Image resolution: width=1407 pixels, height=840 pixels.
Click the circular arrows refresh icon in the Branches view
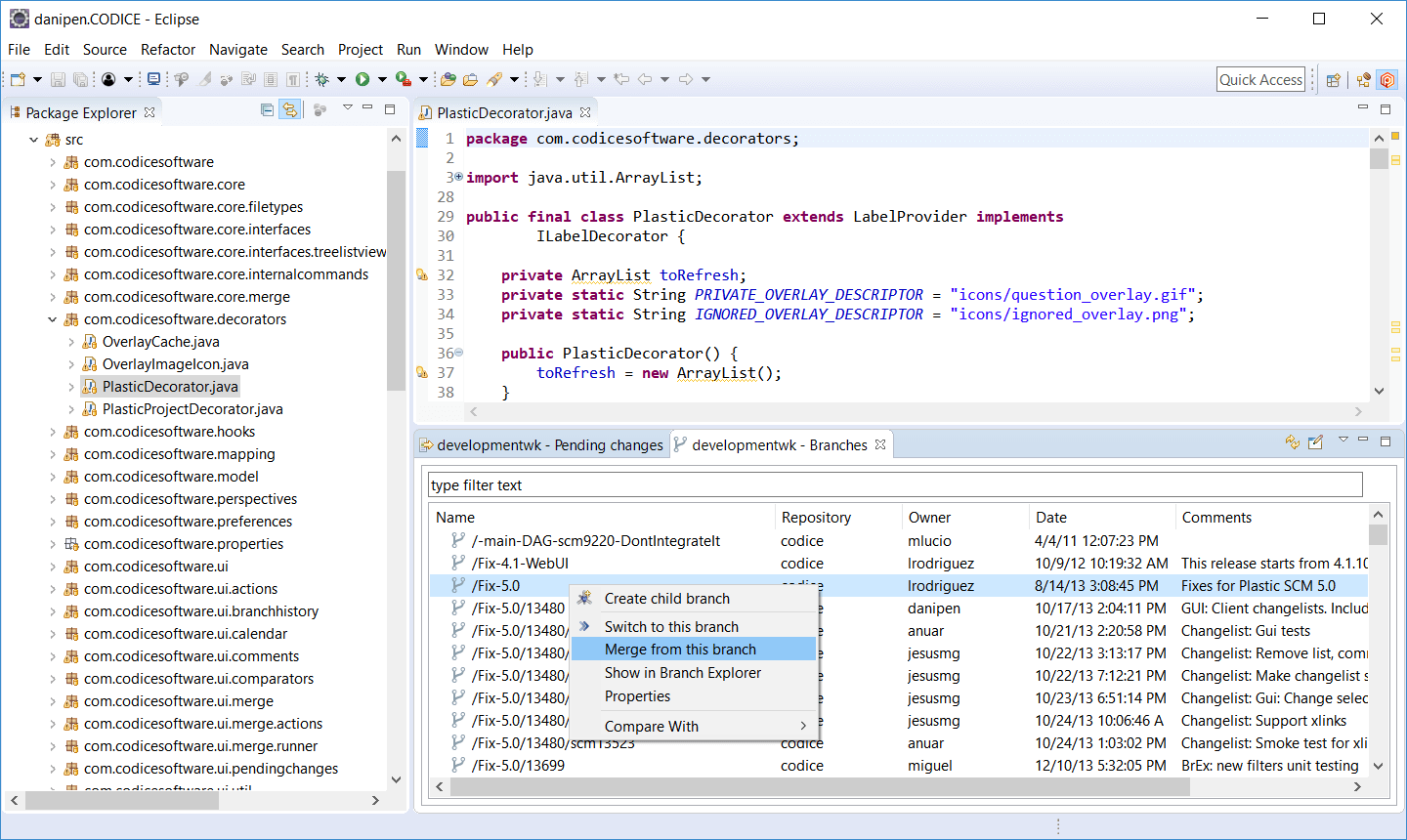1293,442
